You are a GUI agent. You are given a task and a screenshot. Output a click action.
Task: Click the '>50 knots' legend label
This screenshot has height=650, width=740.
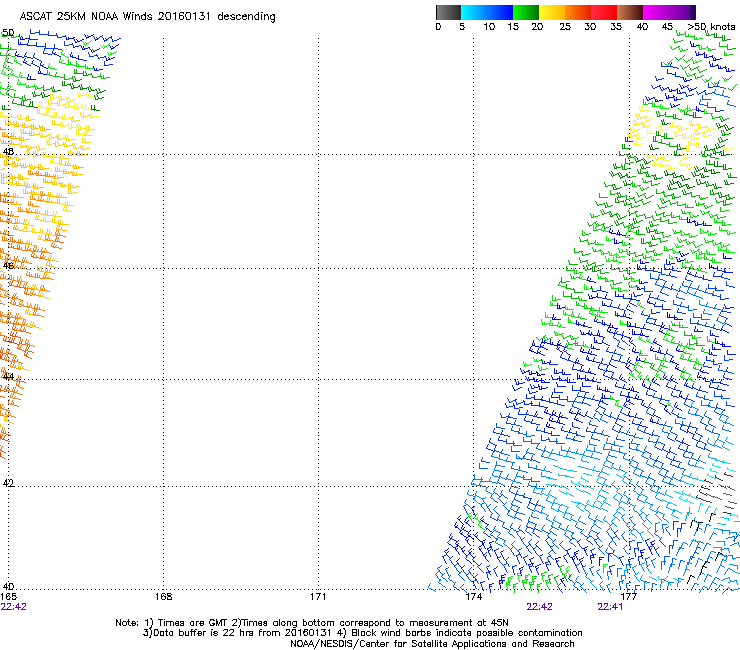click(711, 27)
